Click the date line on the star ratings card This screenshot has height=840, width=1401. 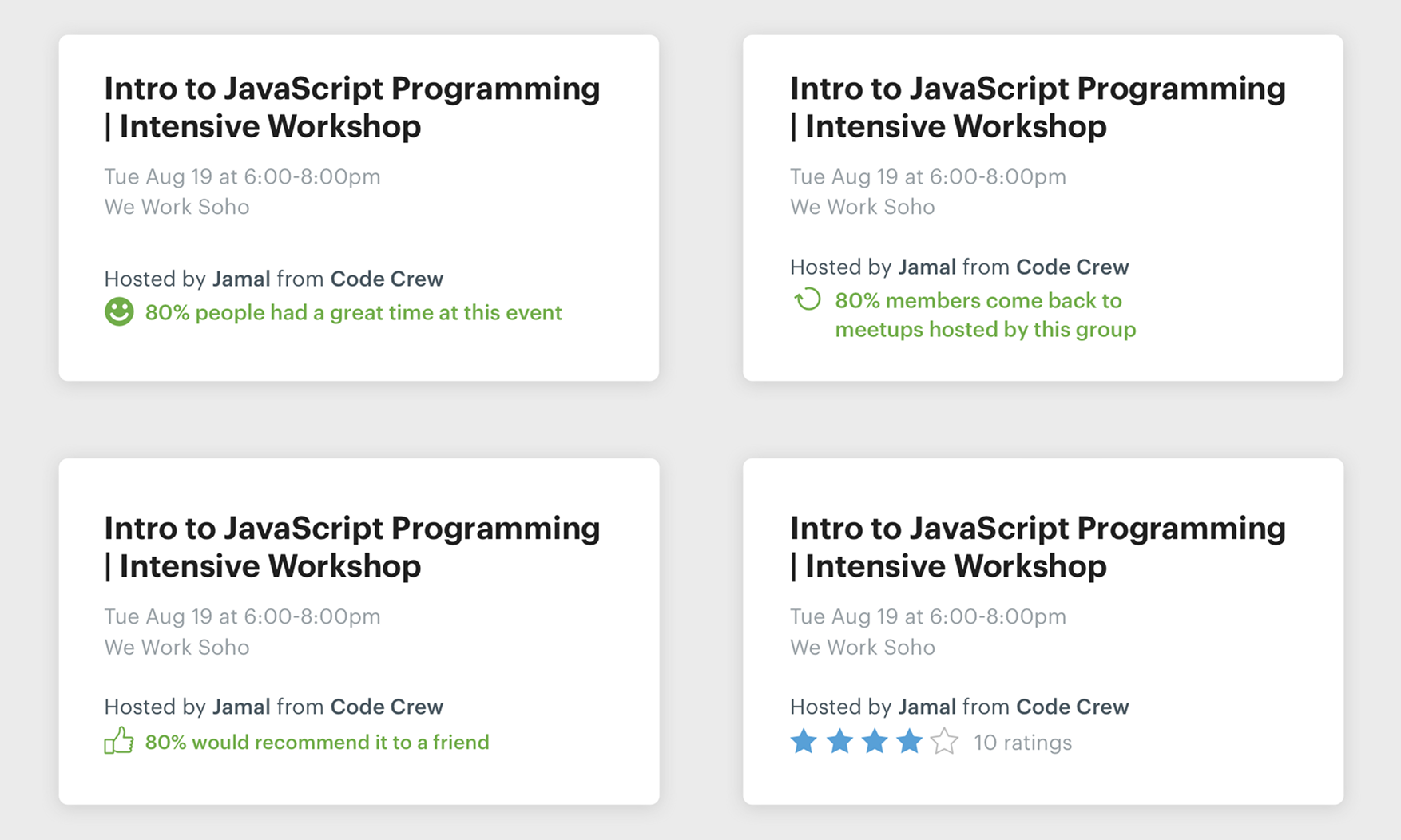(928, 616)
